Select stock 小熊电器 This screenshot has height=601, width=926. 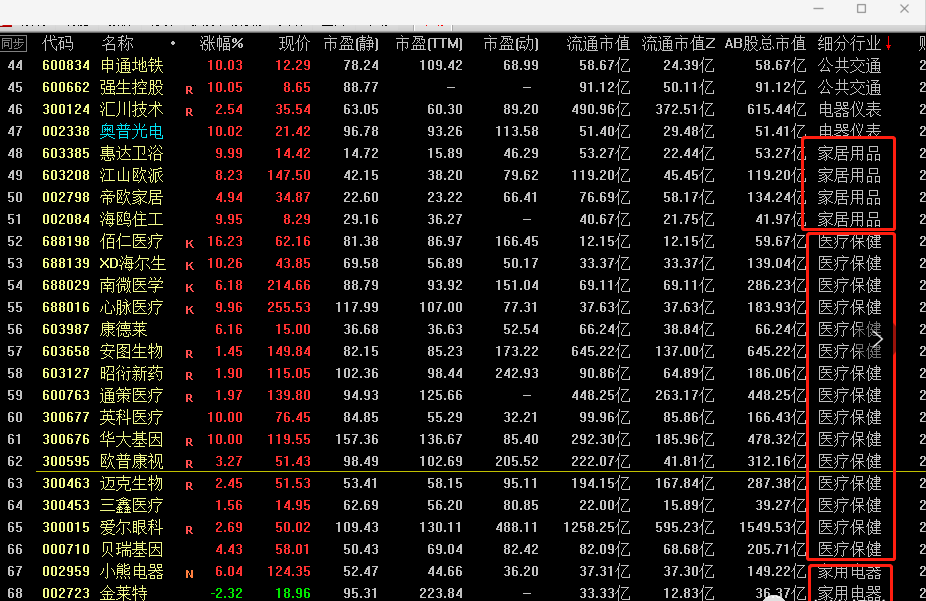click(131, 571)
